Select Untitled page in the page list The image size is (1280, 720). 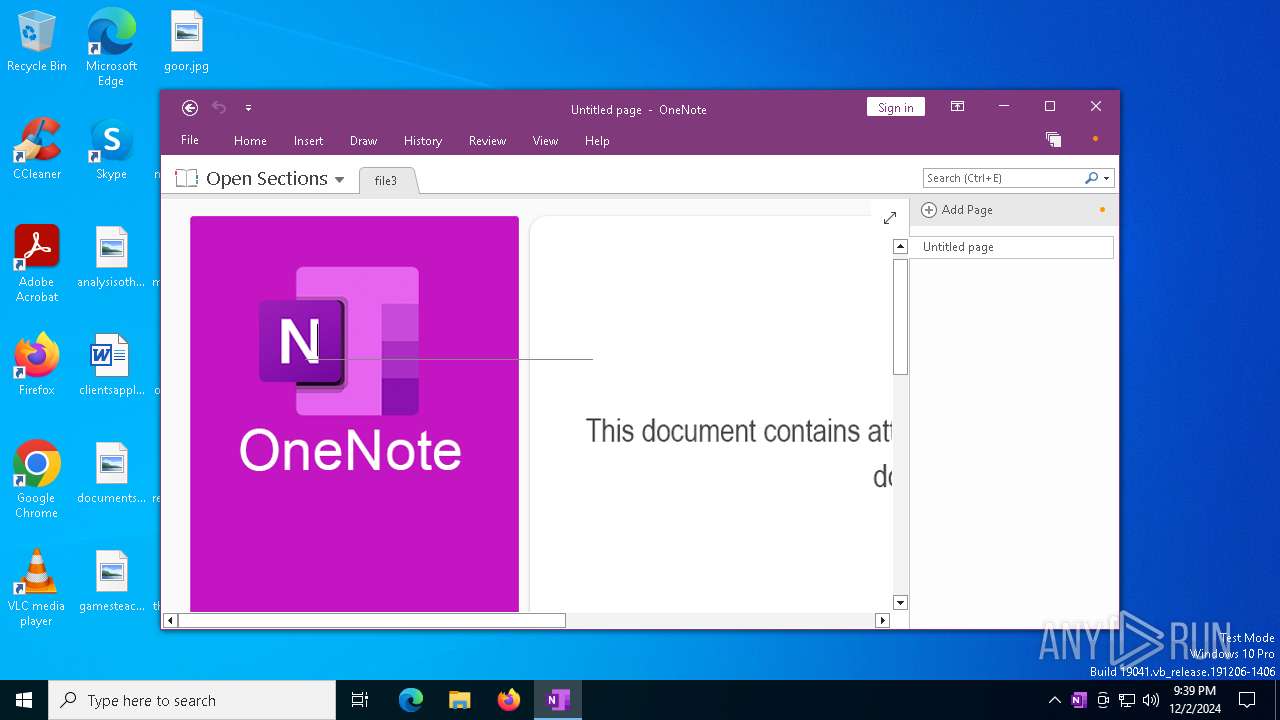pyautogui.click(x=1011, y=247)
